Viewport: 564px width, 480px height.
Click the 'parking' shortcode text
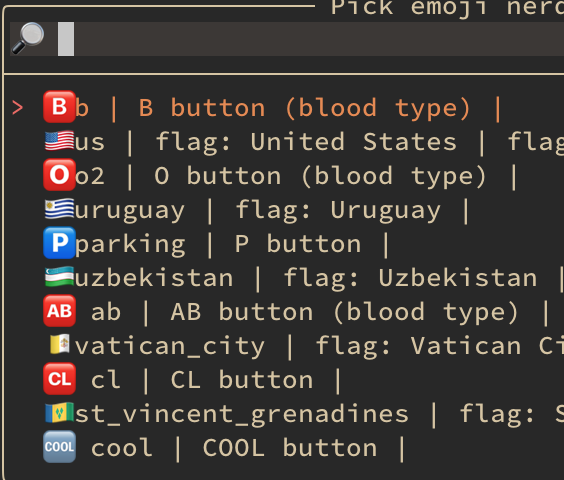click(130, 245)
